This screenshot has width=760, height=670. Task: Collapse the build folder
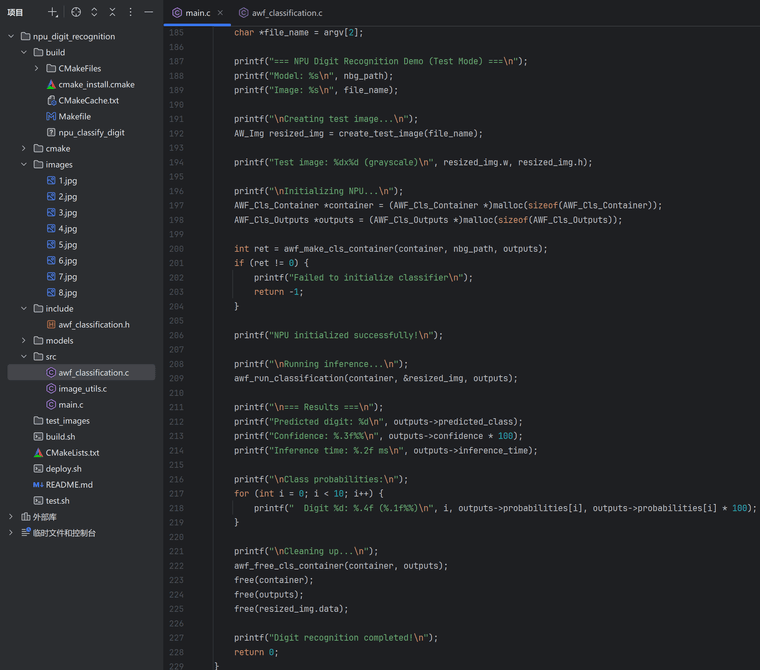pos(24,52)
